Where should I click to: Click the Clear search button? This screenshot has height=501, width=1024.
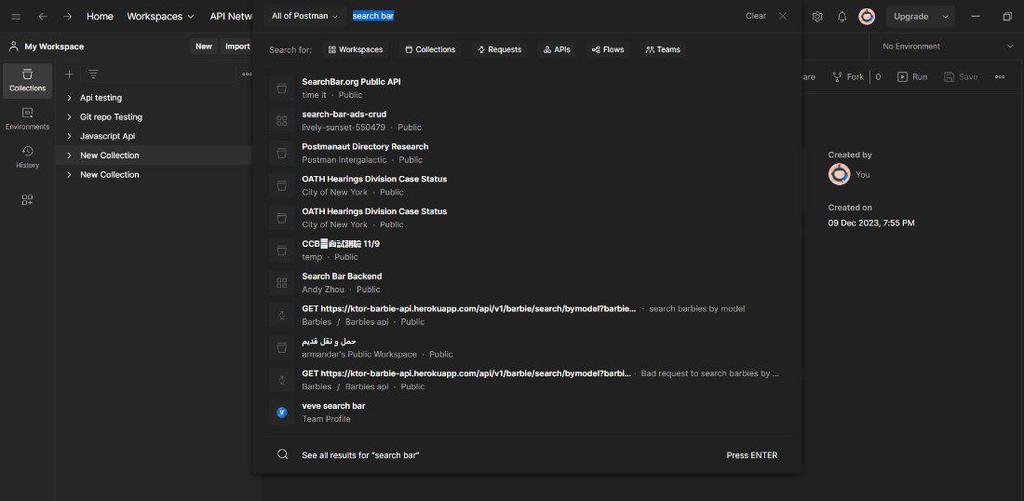(x=756, y=16)
